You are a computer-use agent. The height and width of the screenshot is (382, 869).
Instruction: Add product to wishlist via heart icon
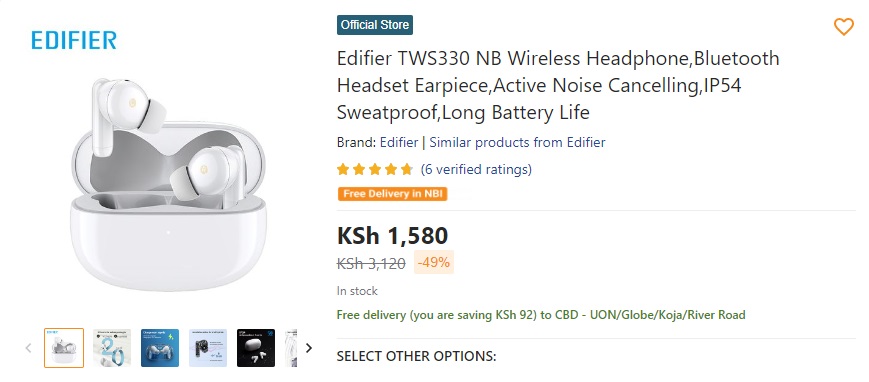pos(844,27)
